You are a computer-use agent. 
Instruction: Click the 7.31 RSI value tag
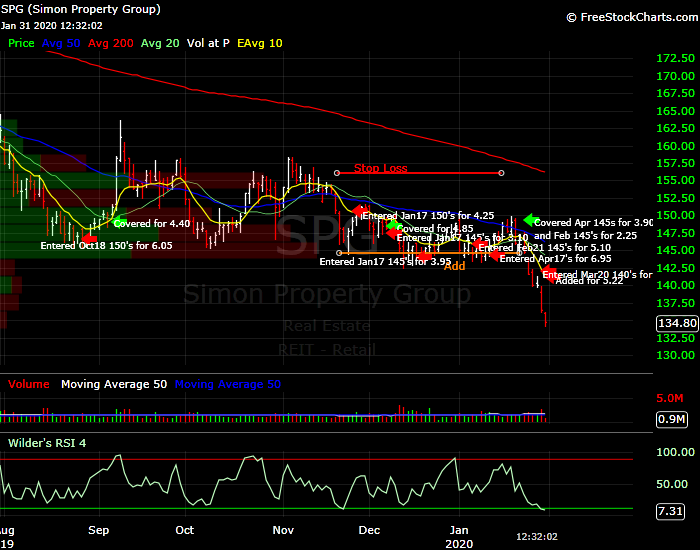[x=670, y=511]
